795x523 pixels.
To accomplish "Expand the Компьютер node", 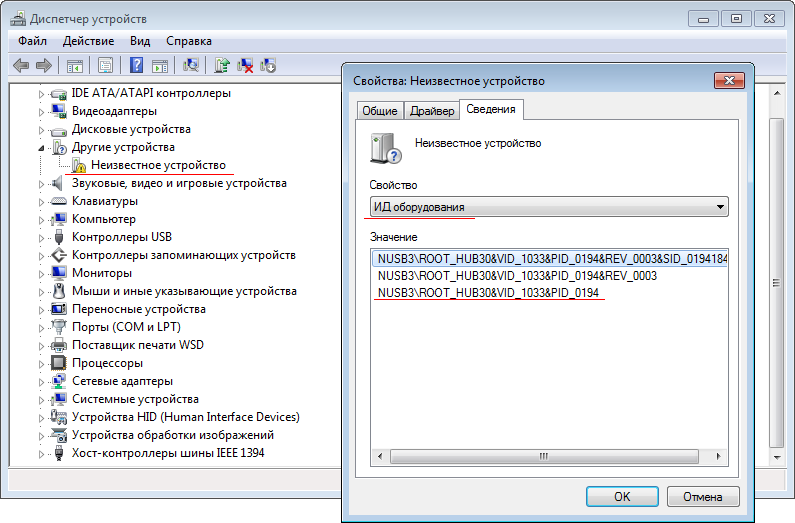I will (x=42, y=220).
